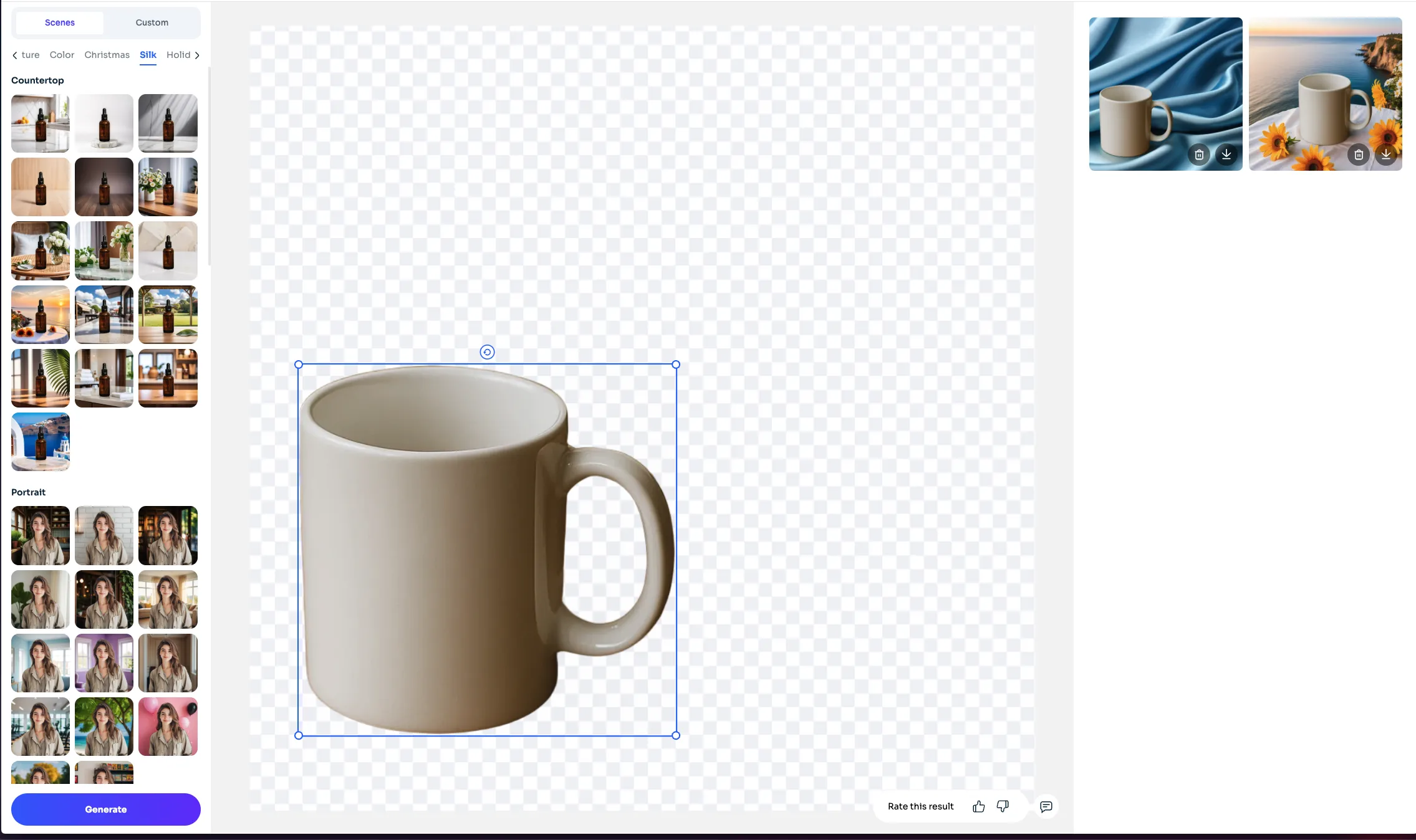Select the Color scene category
1416x840 pixels.
61,55
